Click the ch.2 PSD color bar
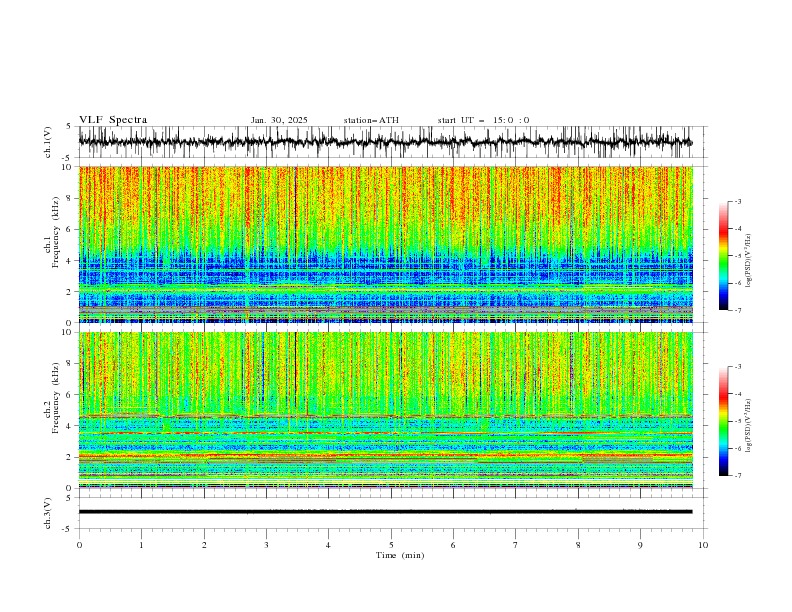 [723, 421]
